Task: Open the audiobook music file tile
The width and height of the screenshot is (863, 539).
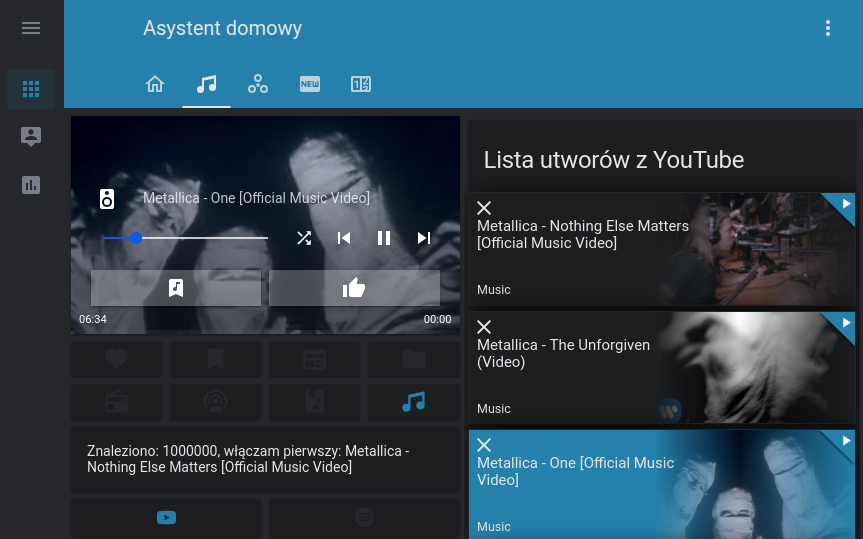Action: [314, 402]
